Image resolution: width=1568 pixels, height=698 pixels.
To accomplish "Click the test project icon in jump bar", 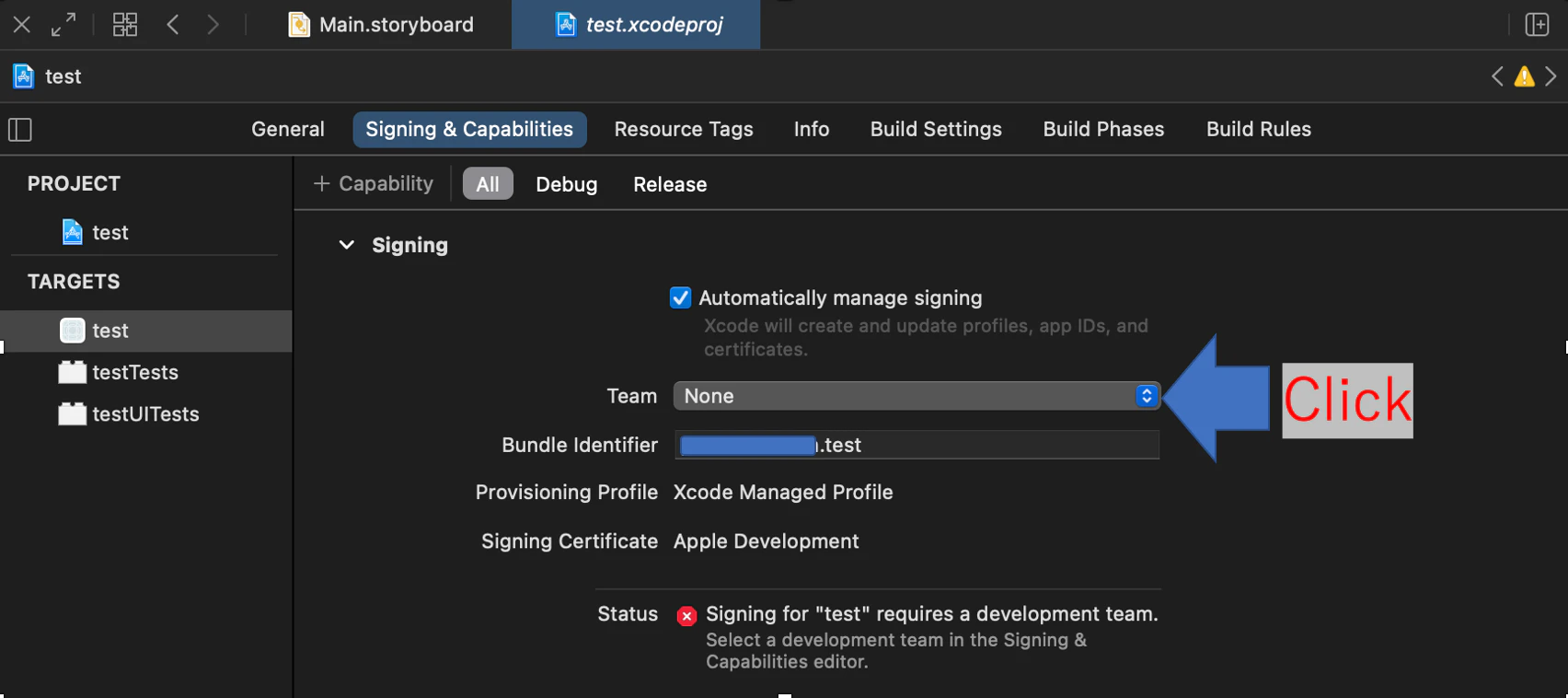I will pyautogui.click(x=24, y=76).
